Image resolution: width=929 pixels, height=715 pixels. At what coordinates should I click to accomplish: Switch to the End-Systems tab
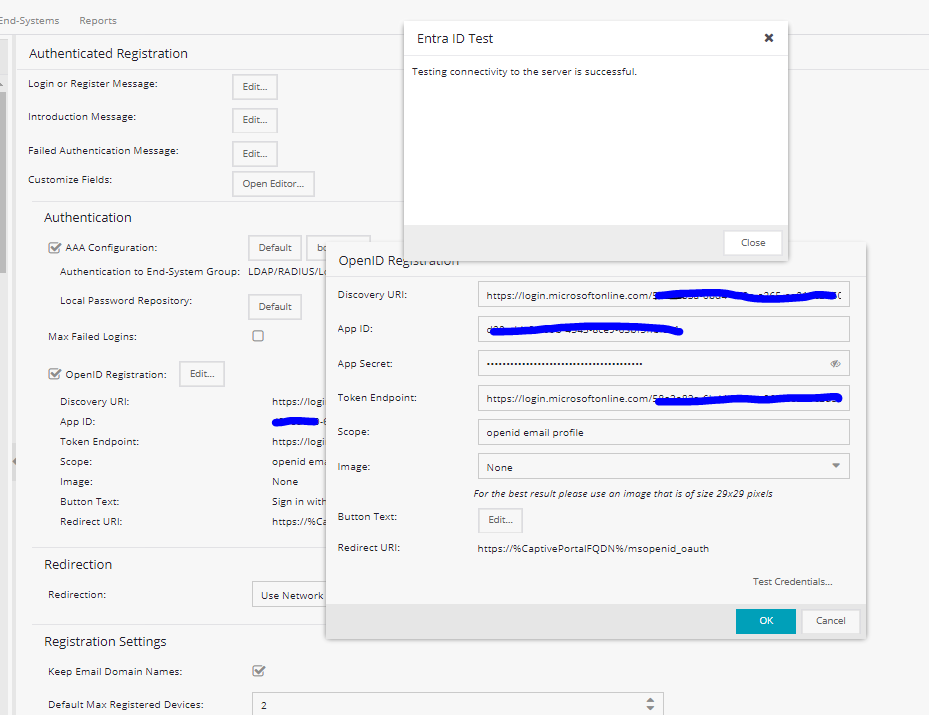tap(28, 20)
